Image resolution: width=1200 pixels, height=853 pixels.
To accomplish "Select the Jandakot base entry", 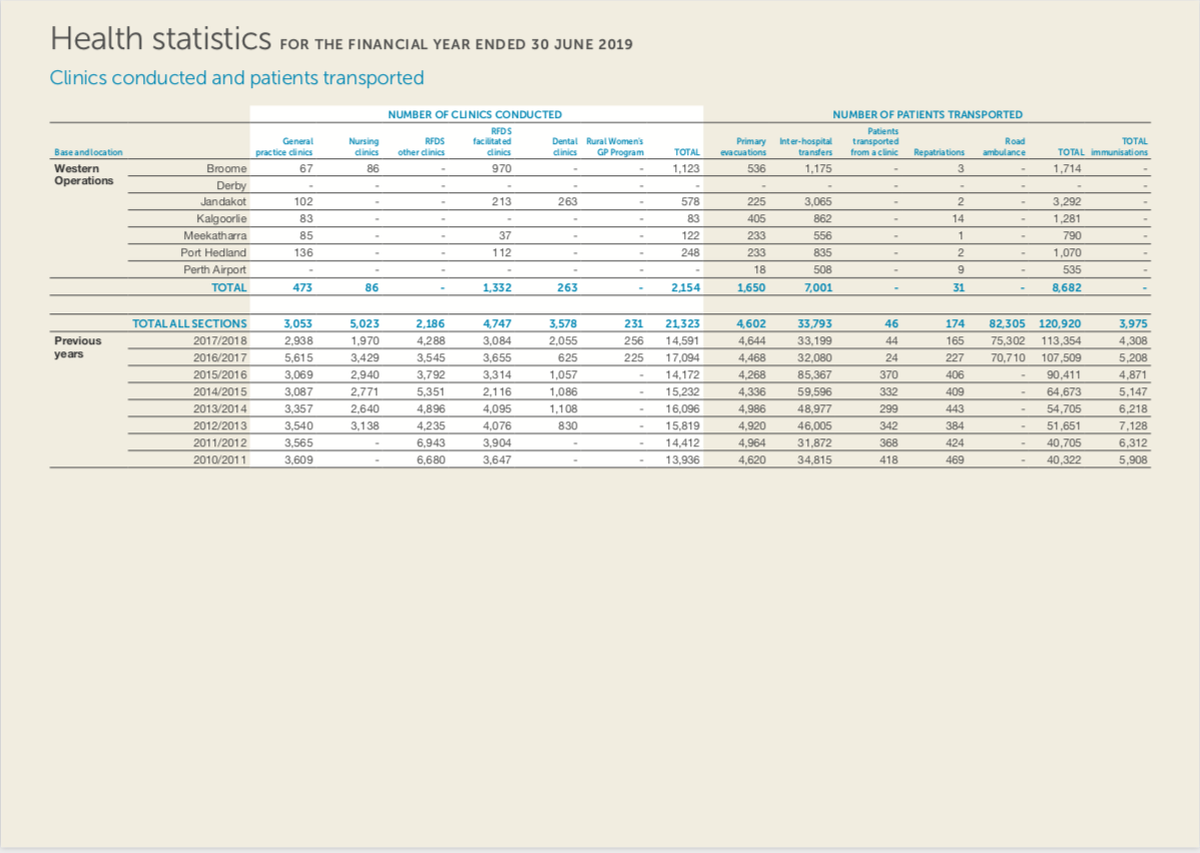I will coord(225,201).
